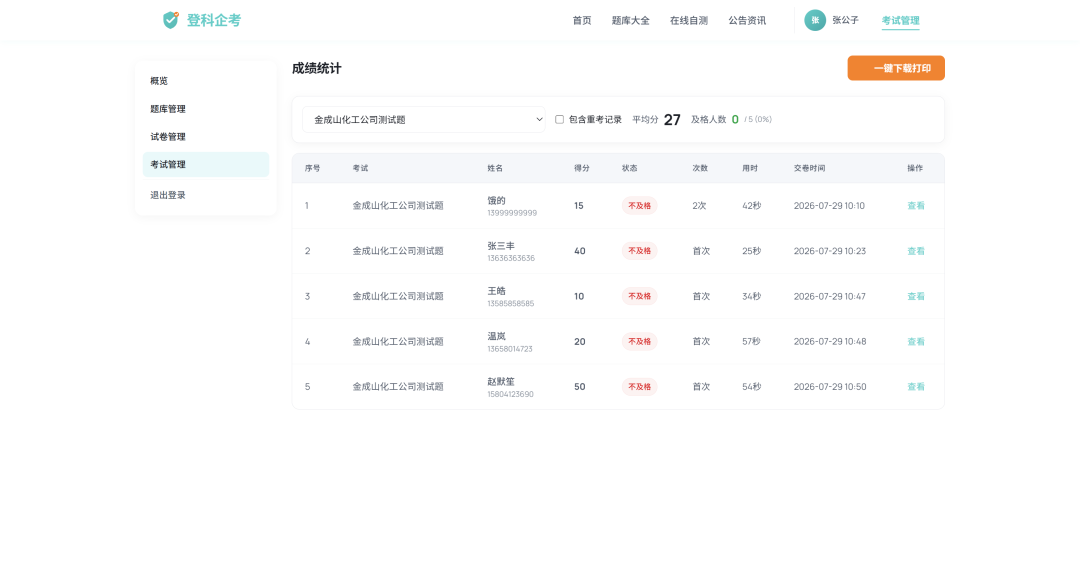Click the 登科企考 brand title text
This screenshot has width=1080, height=580.
point(214,20)
